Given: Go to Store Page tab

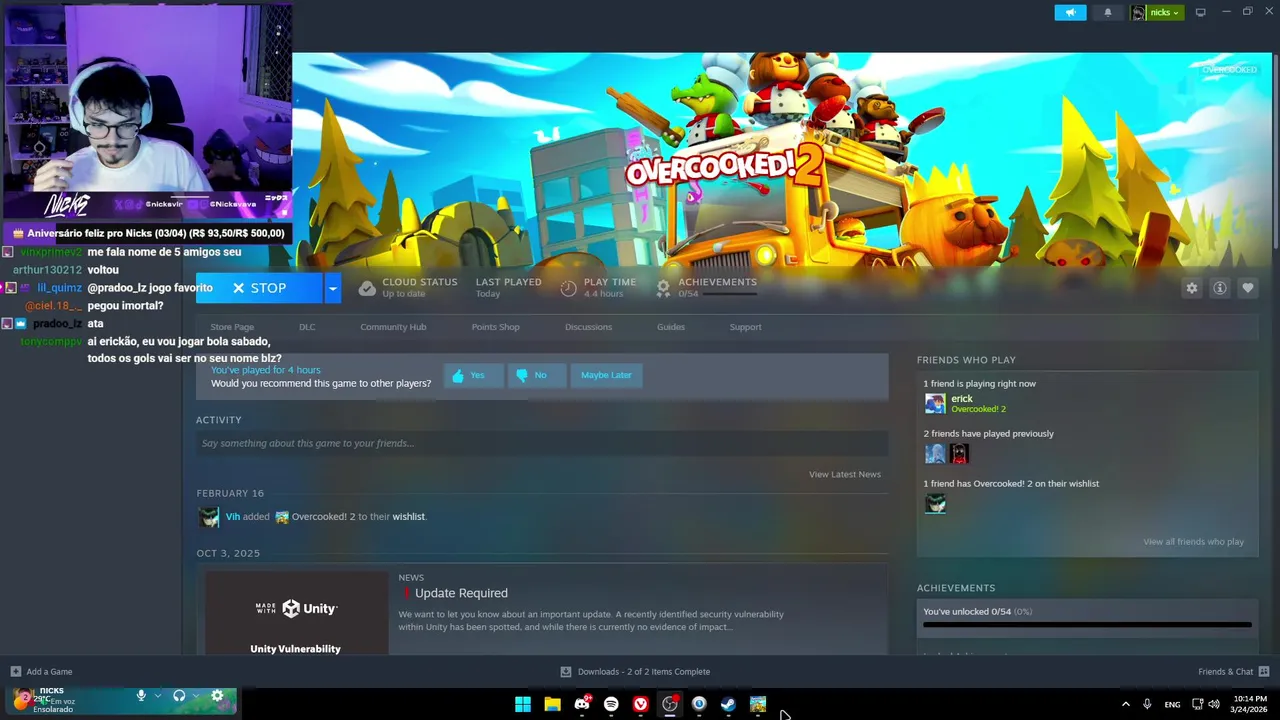Looking at the screenshot, I should coord(232,327).
